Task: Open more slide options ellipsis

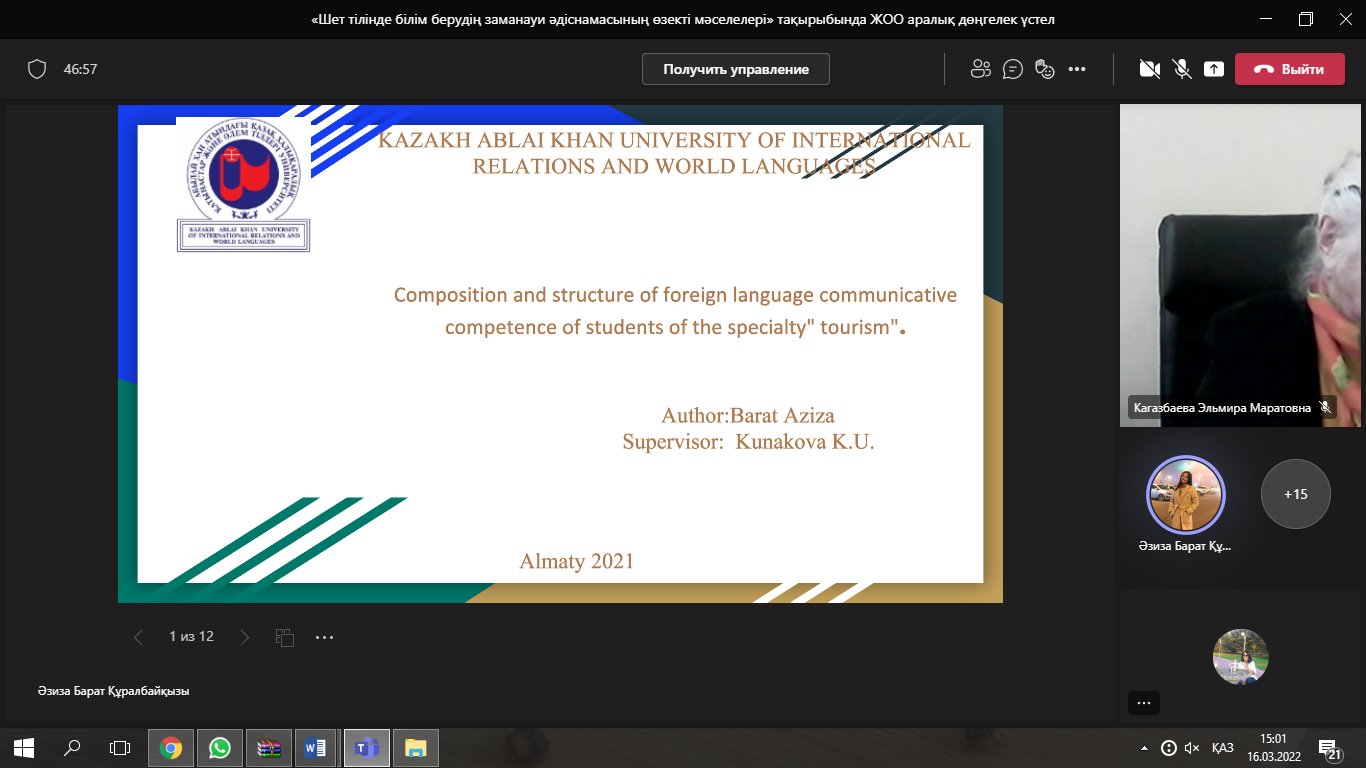Action: [x=324, y=637]
